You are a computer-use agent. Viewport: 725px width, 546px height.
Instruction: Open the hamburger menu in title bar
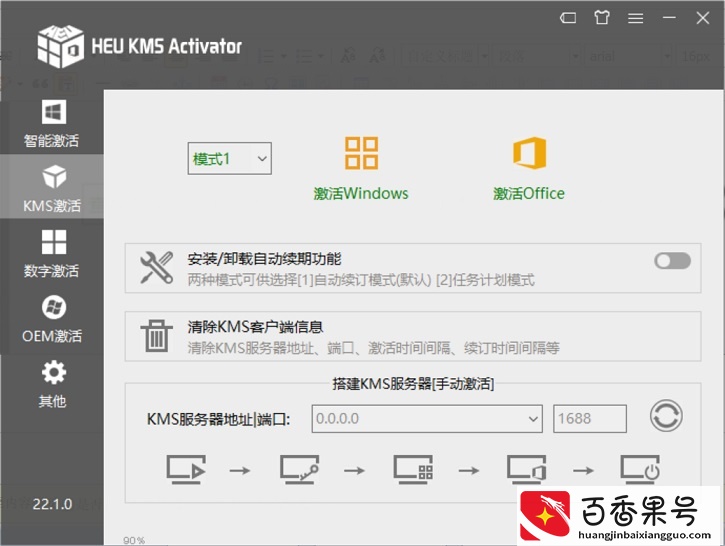click(x=635, y=18)
